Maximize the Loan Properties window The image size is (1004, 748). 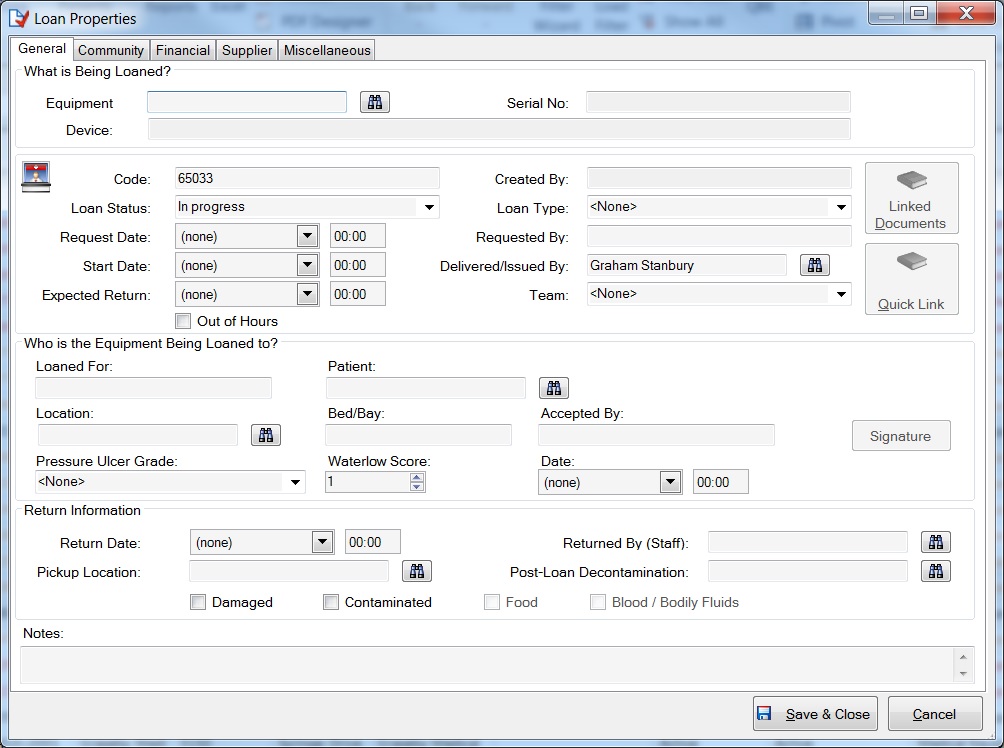pos(919,13)
